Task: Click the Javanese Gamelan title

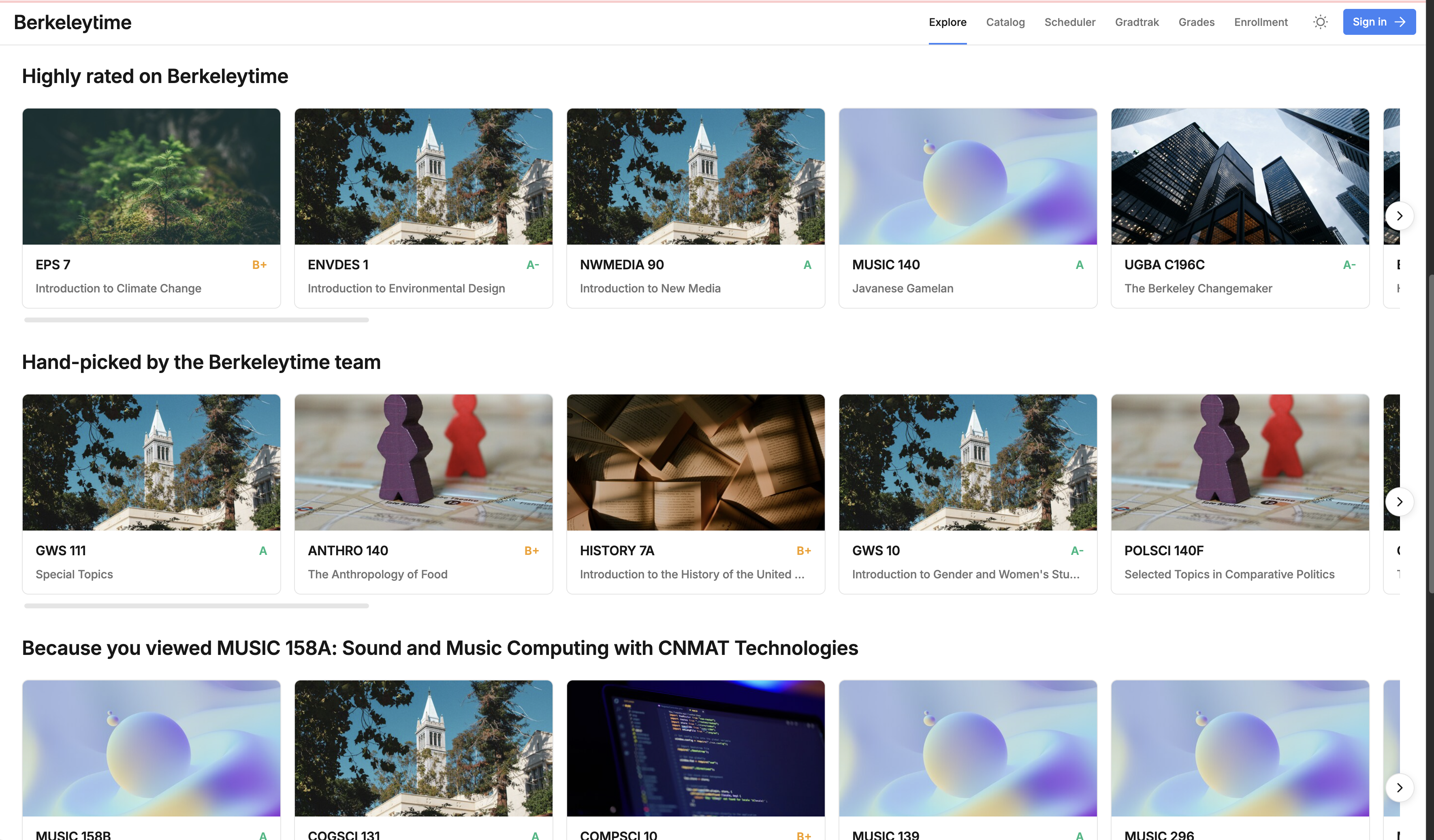Action: 903,288
